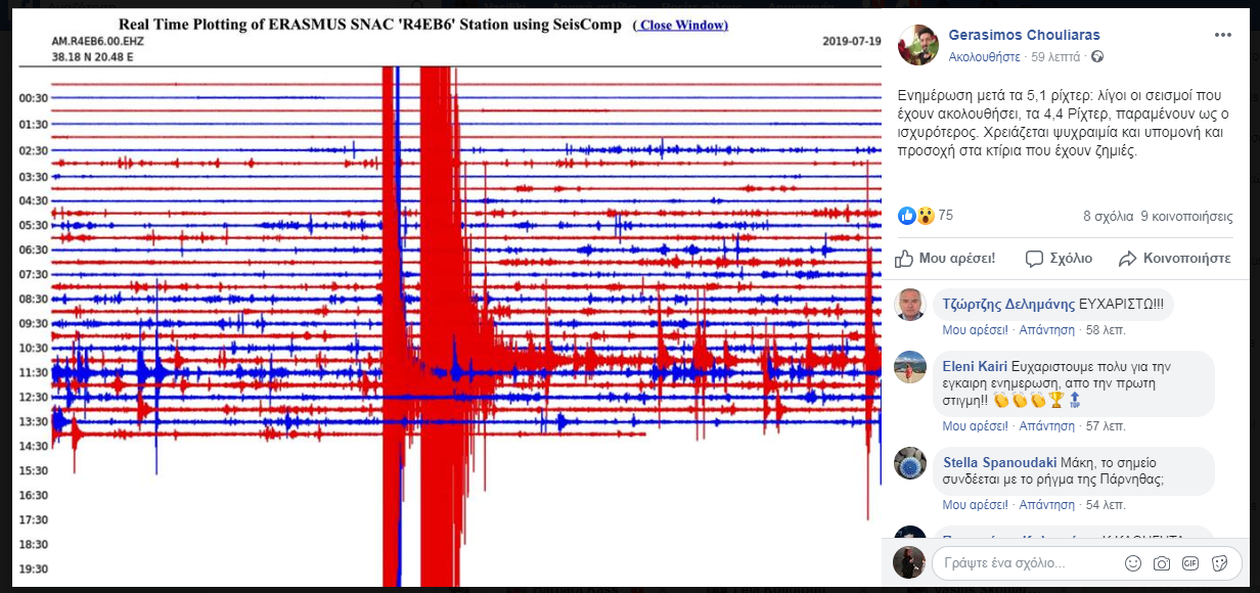The height and width of the screenshot is (593, 1260).
Task: Click the comment speech bubble icon
Action: coord(1034,258)
